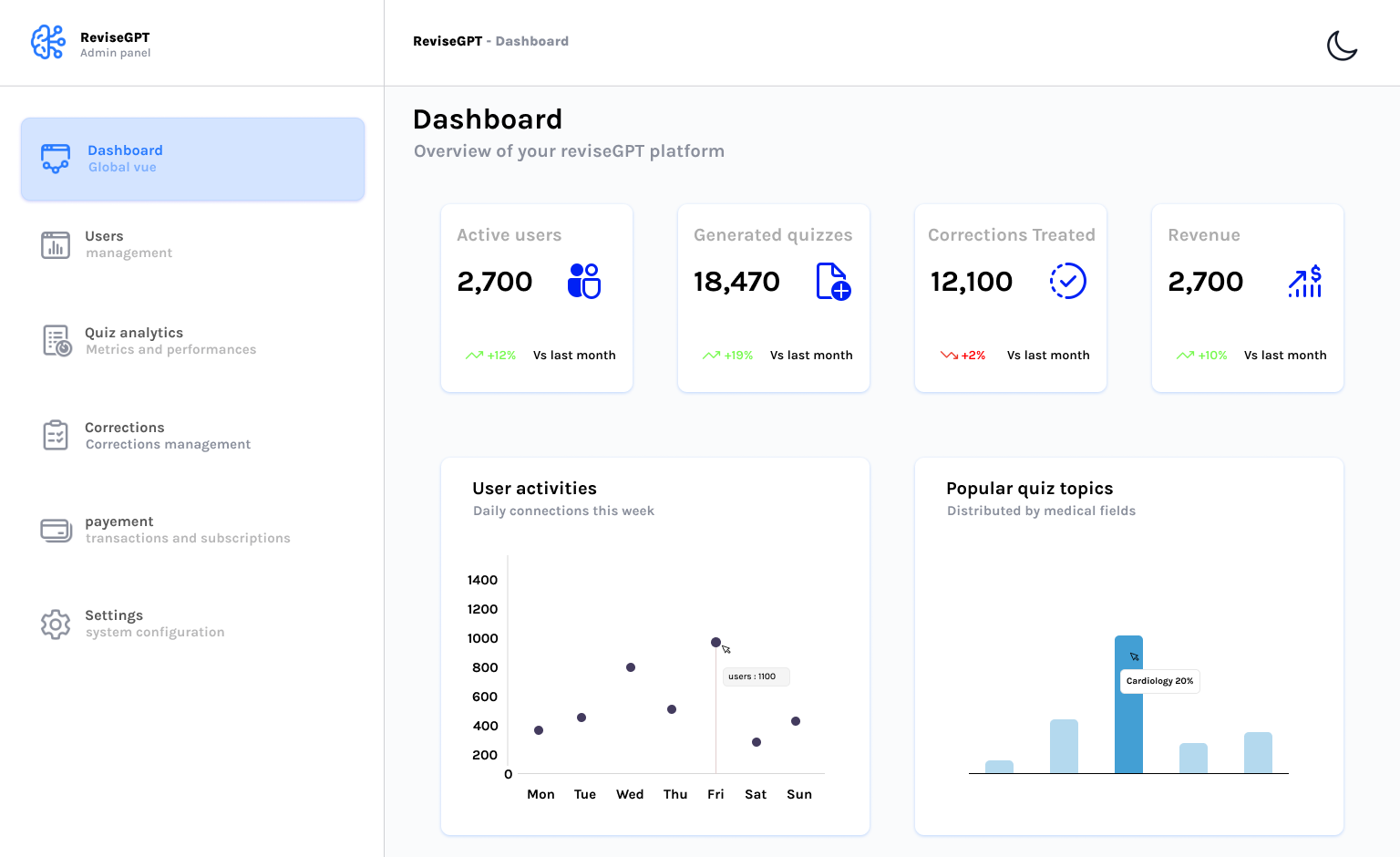
Task: Click the Corrections clipboard icon
Action: (x=56, y=435)
